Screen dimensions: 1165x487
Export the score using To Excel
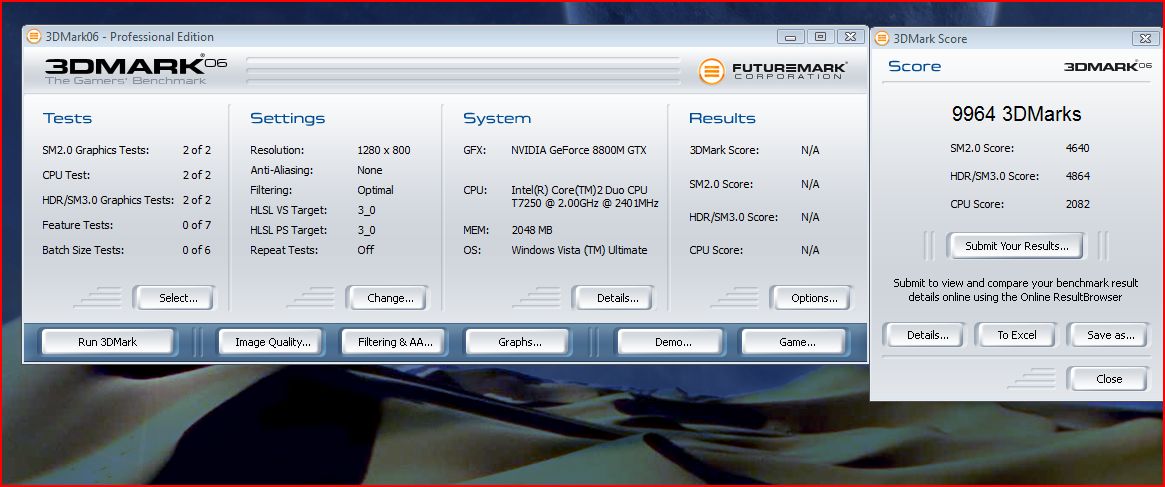coord(1016,335)
